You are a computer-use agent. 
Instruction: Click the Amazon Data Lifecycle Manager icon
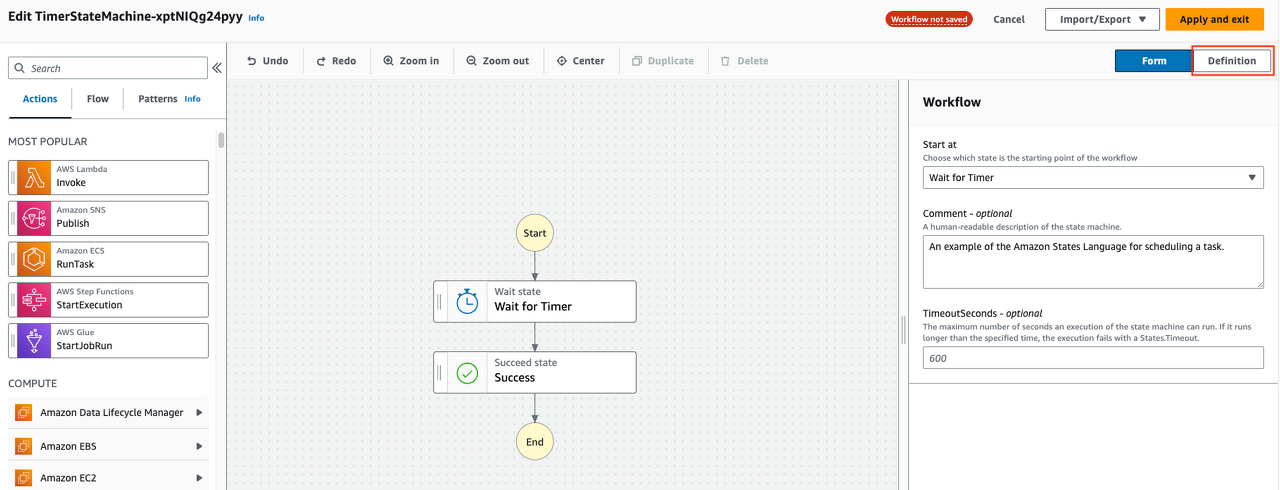pyautogui.click(x=24, y=413)
